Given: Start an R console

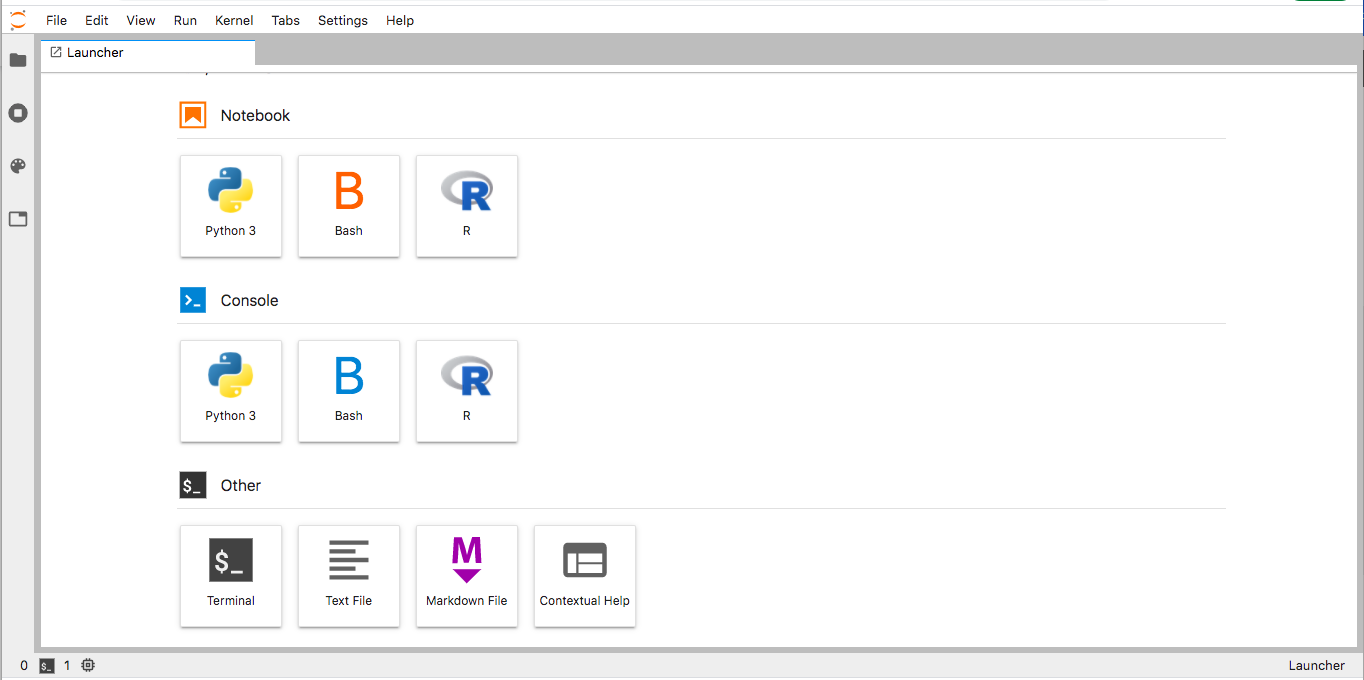Looking at the screenshot, I should click(467, 391).
